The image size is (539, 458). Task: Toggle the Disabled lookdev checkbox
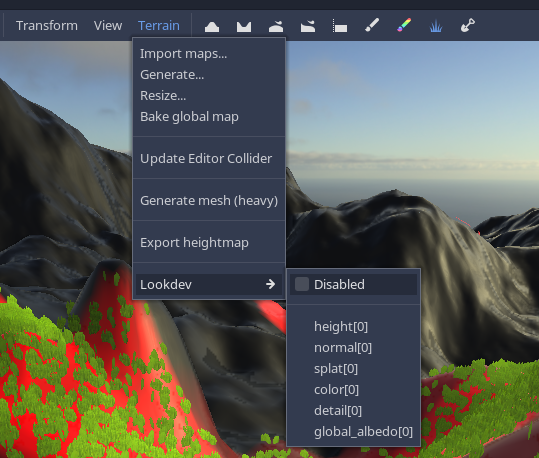(302, 284)
